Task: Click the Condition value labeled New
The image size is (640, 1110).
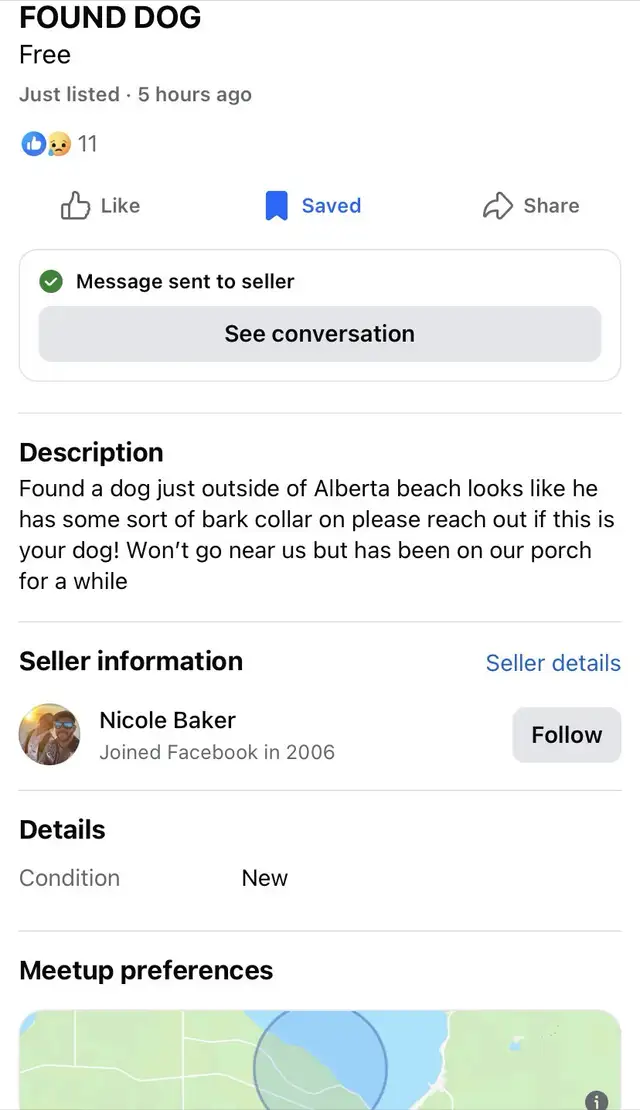Action: tap(264, 878)
